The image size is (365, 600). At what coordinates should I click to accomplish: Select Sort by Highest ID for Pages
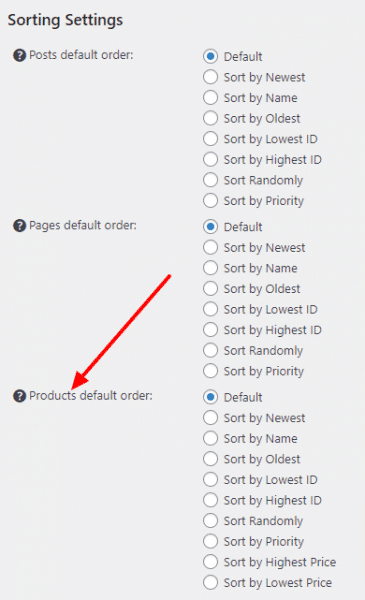coord(210,329)
